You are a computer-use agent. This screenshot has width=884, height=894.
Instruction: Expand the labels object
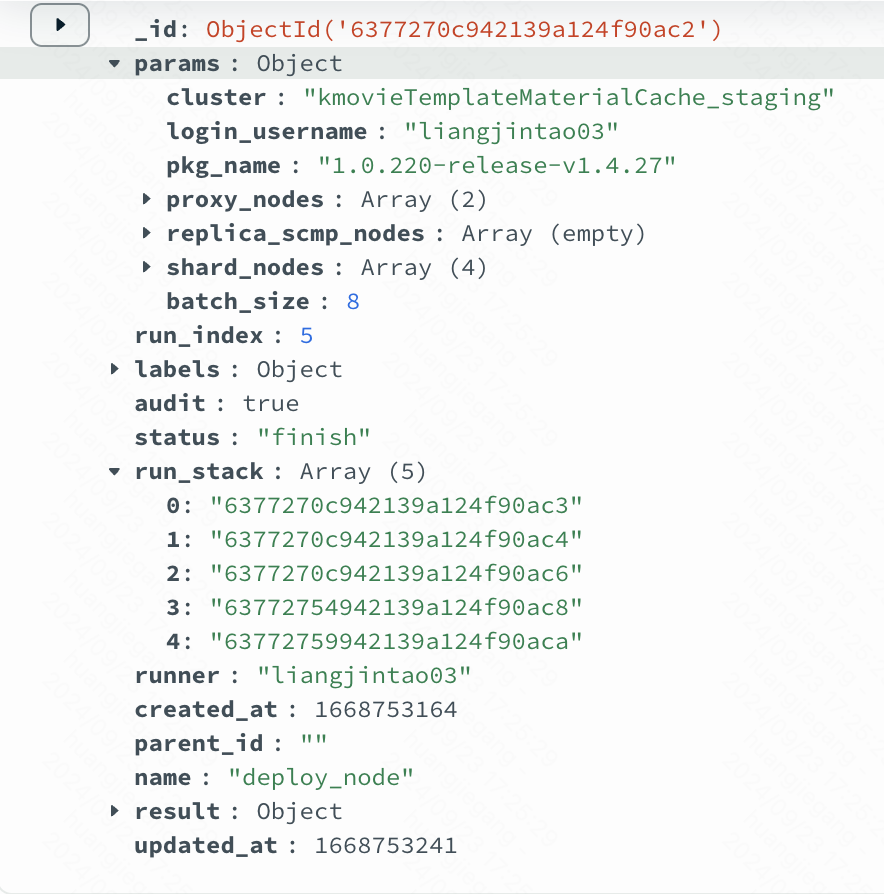[116, 369]
